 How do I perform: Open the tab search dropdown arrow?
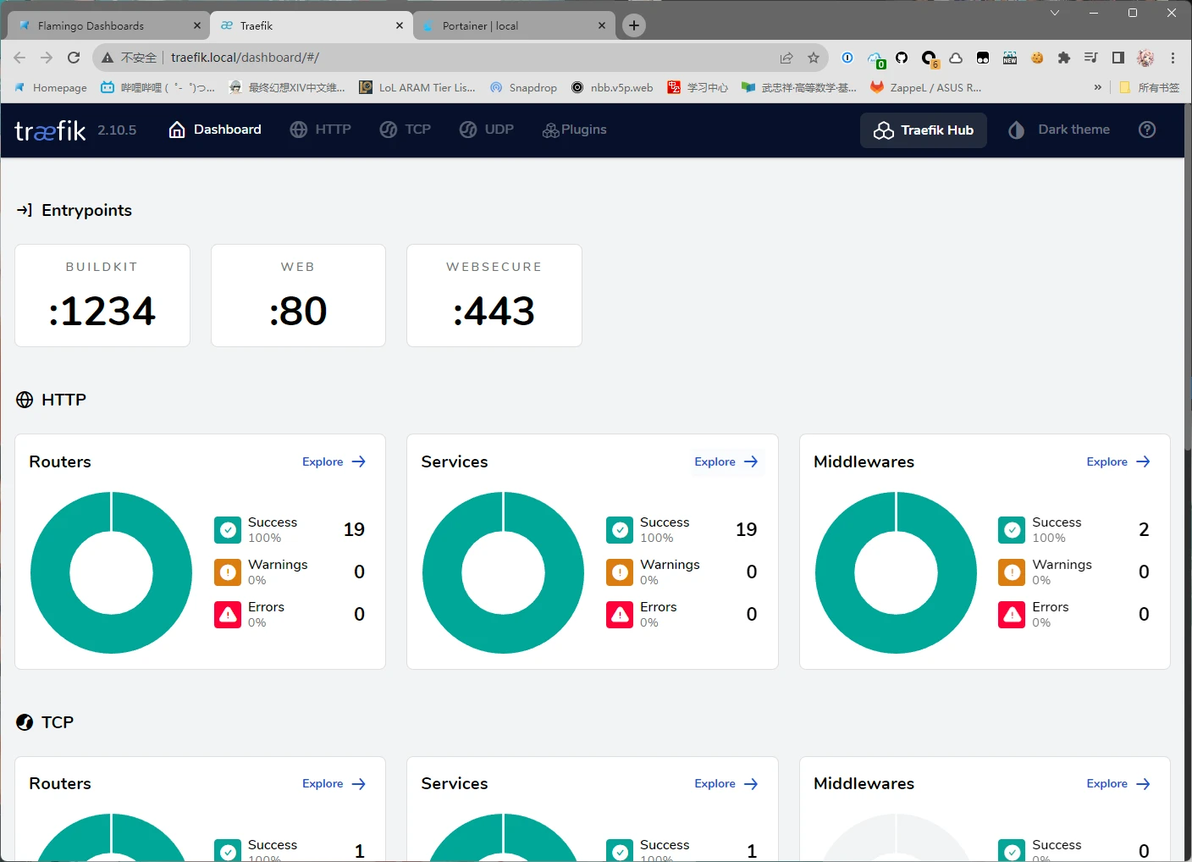click(1054, 13)
